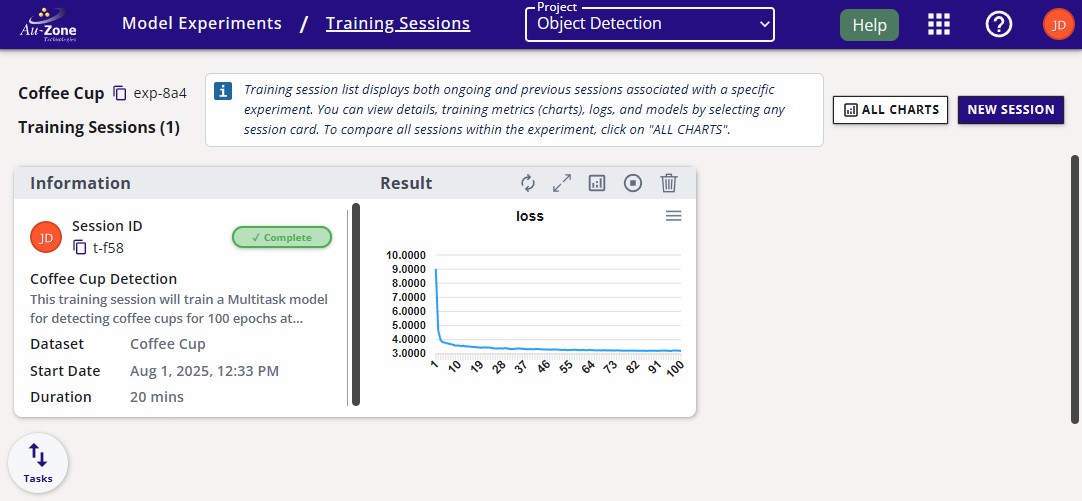Viewport: 1082px width, 501px height.
Task: Open the session charts icon
Action: pos(597,183)
